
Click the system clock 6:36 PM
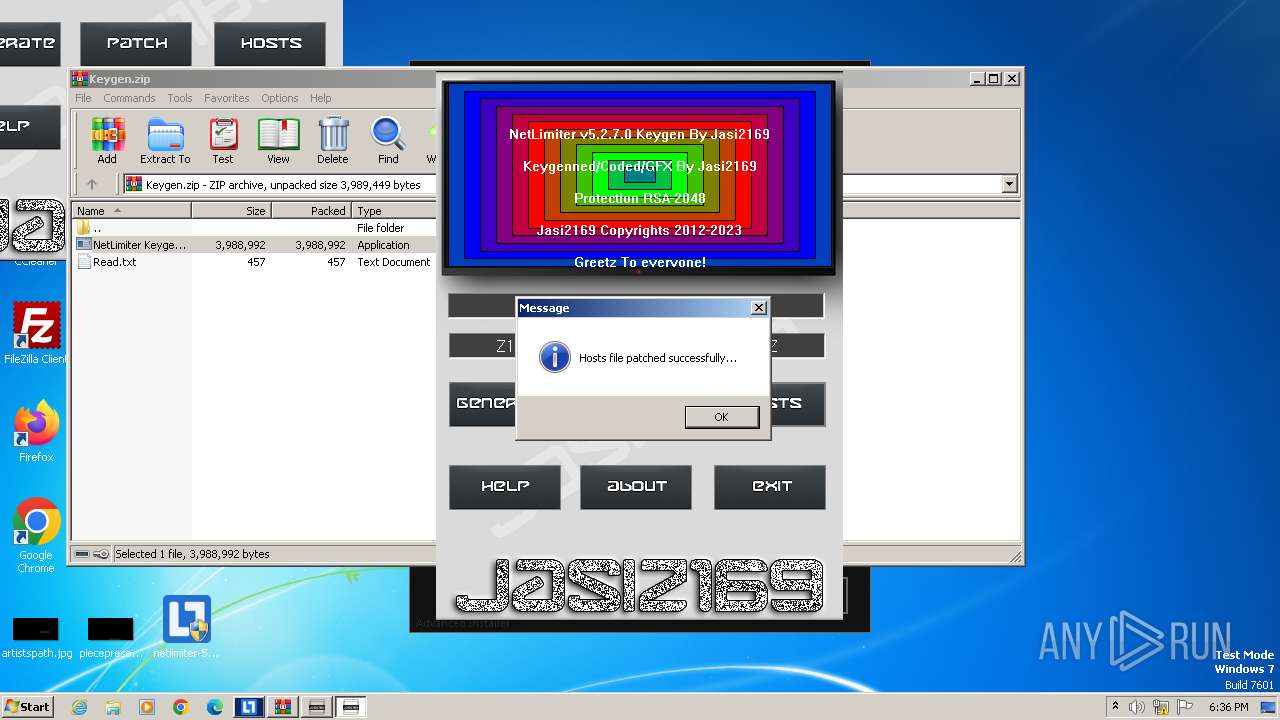(x=1228, y=707)
